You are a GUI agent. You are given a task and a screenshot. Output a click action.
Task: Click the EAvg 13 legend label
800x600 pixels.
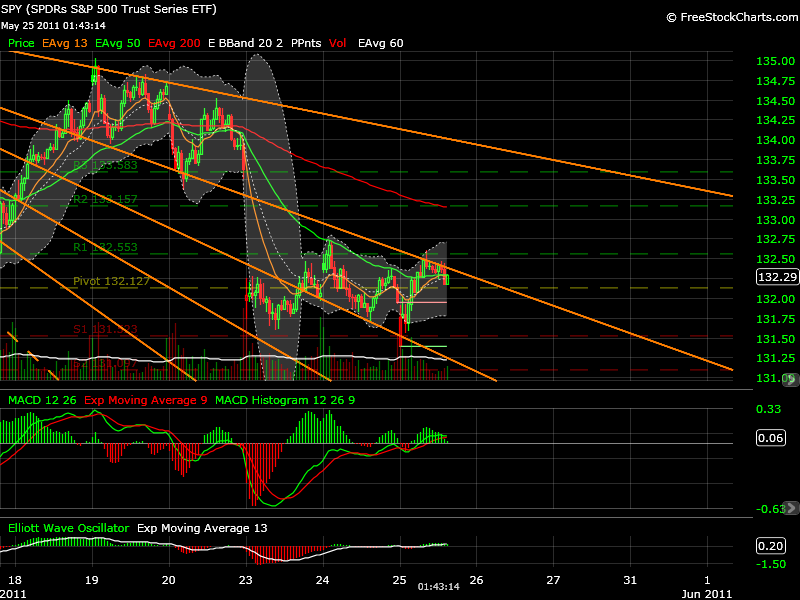click(66, 44)
